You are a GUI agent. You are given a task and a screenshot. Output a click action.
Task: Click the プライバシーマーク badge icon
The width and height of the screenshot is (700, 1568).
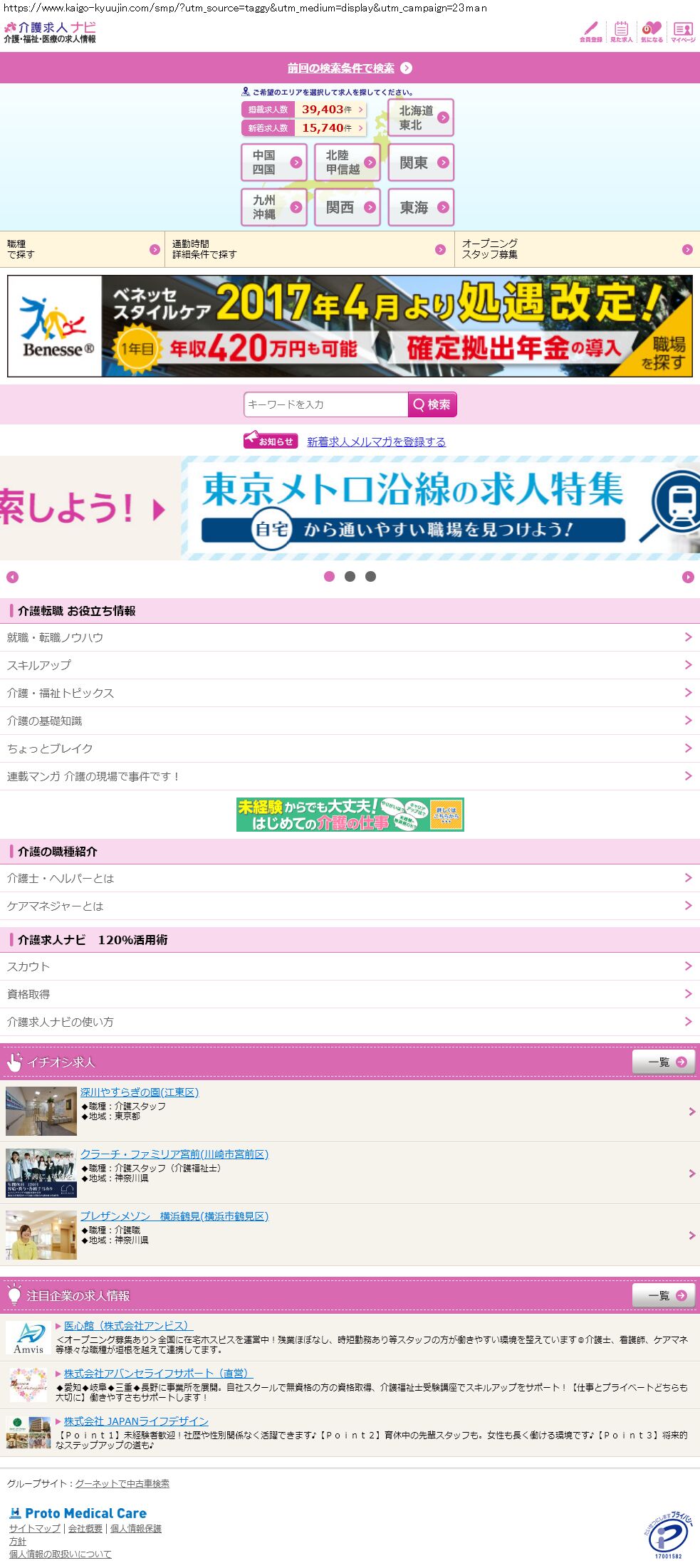(x=668, y=1536)
